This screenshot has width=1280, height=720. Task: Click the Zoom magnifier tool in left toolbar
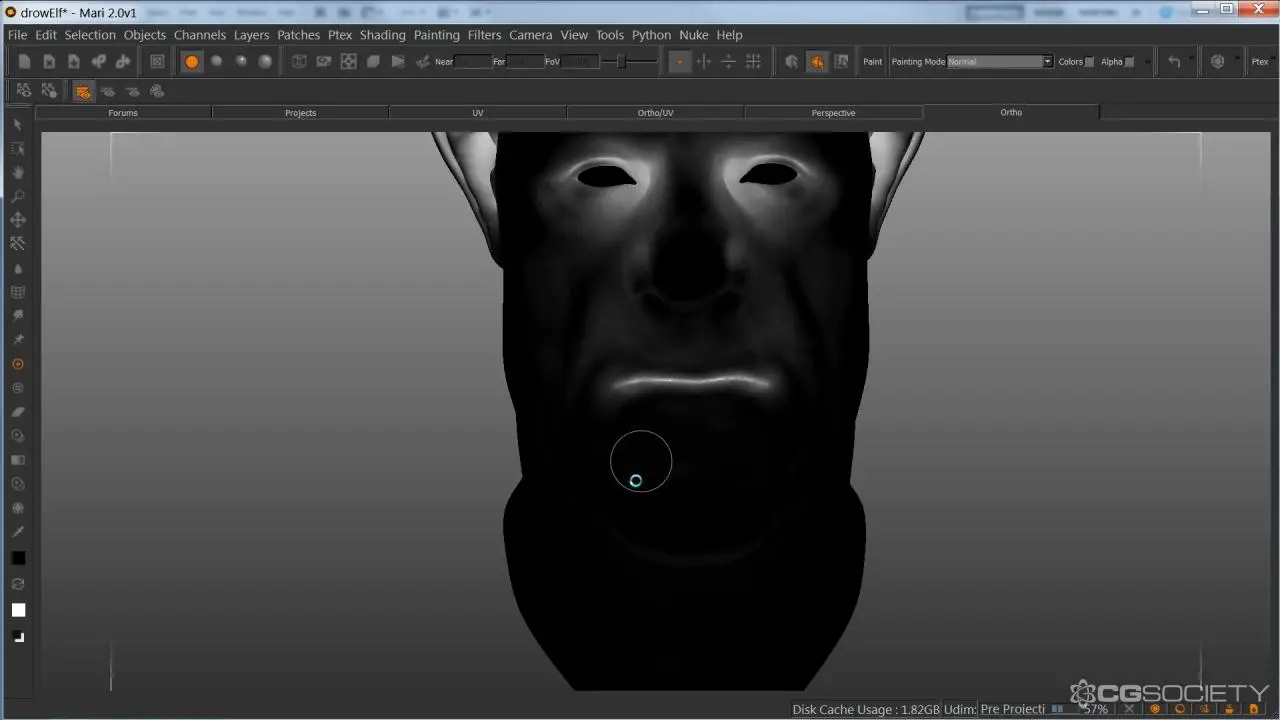point(18,196)
